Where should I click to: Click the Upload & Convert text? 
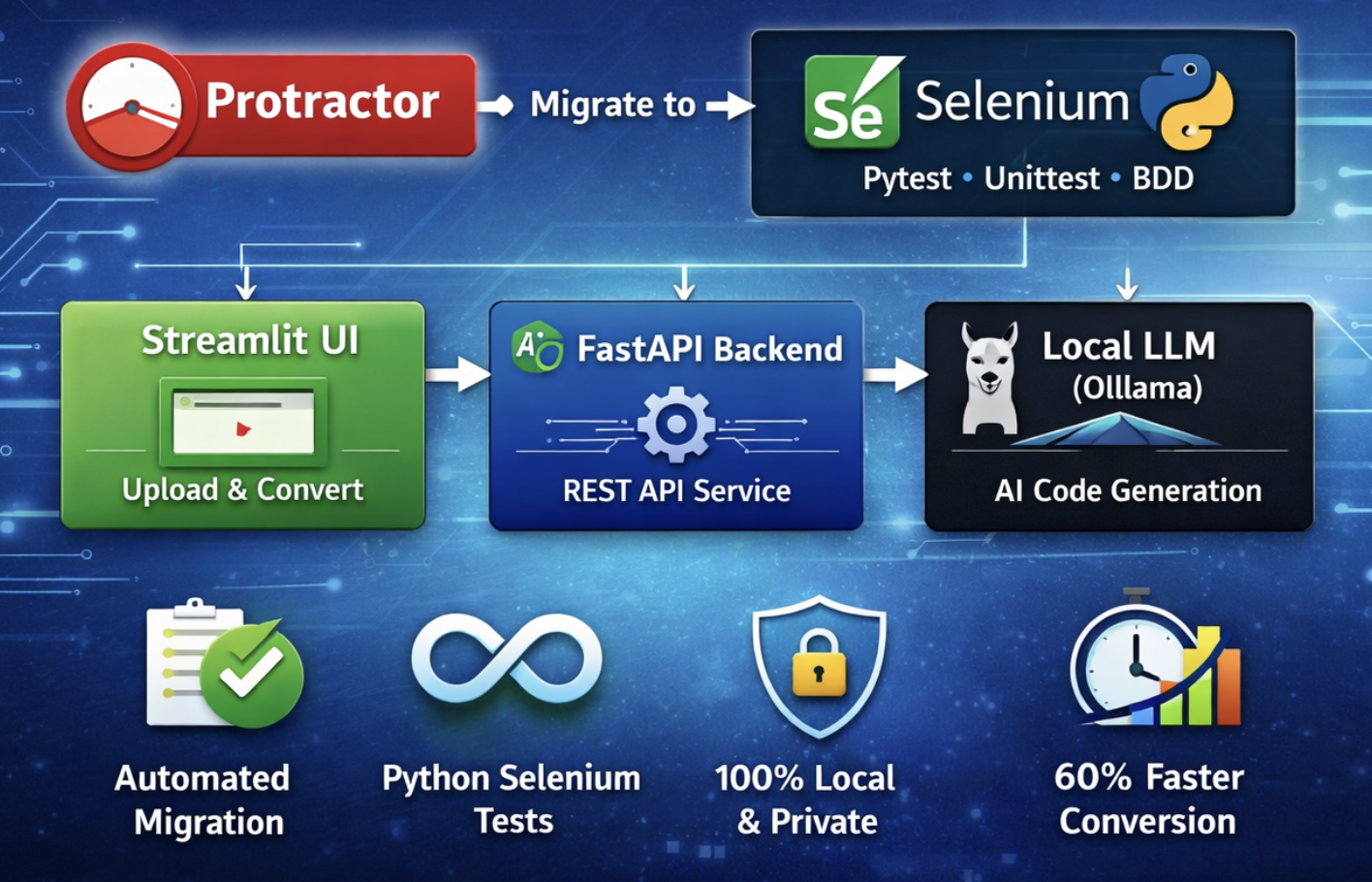coord(242,489)
